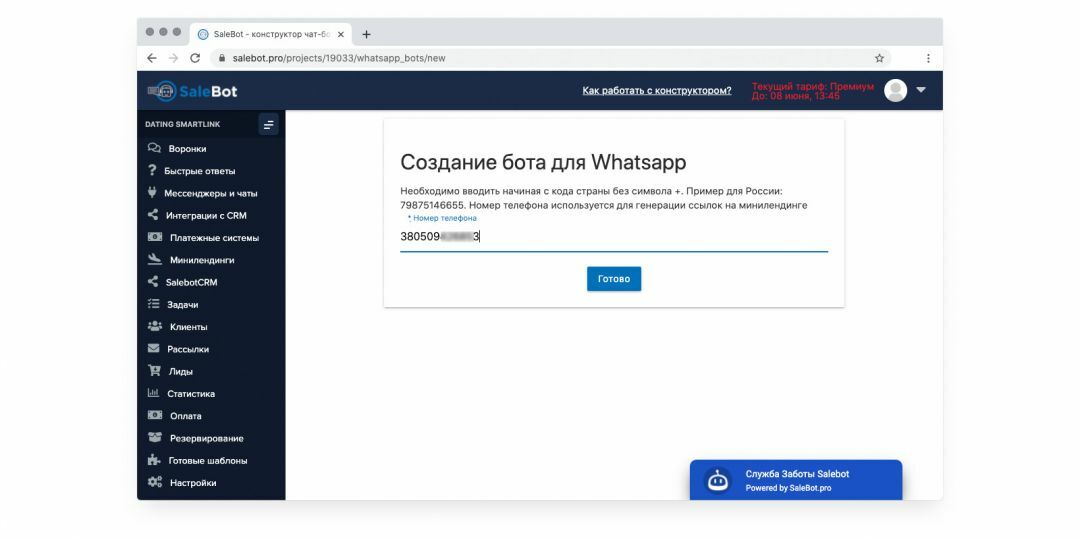Click the robot icon in support chat widget
This screenshot has width=1080, height=540.
[718, 480]
